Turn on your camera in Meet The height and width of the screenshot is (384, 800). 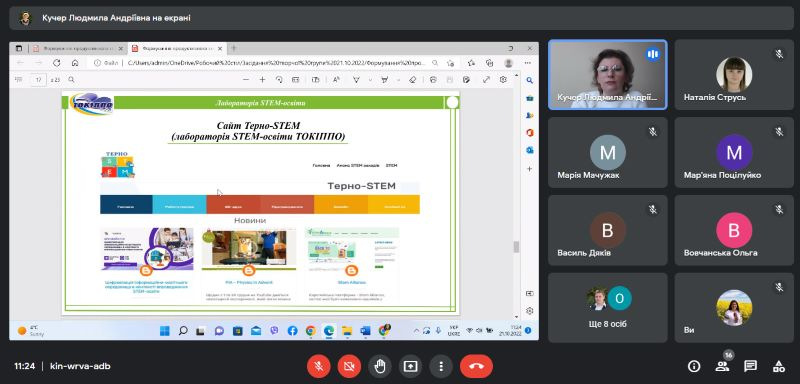pos(349,366)
